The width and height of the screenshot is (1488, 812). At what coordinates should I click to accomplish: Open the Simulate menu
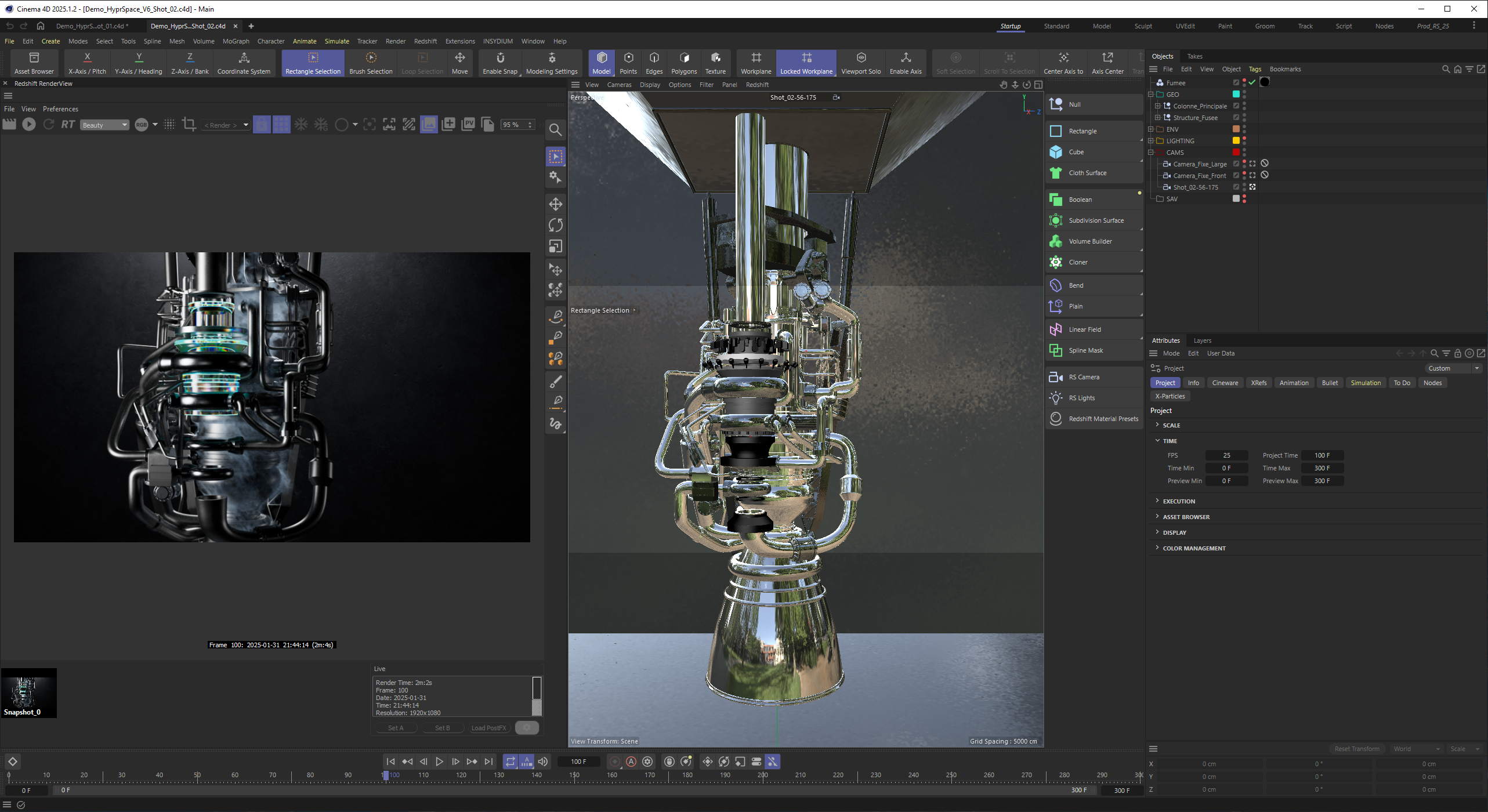pyautogui.click(x=336, y=41)
